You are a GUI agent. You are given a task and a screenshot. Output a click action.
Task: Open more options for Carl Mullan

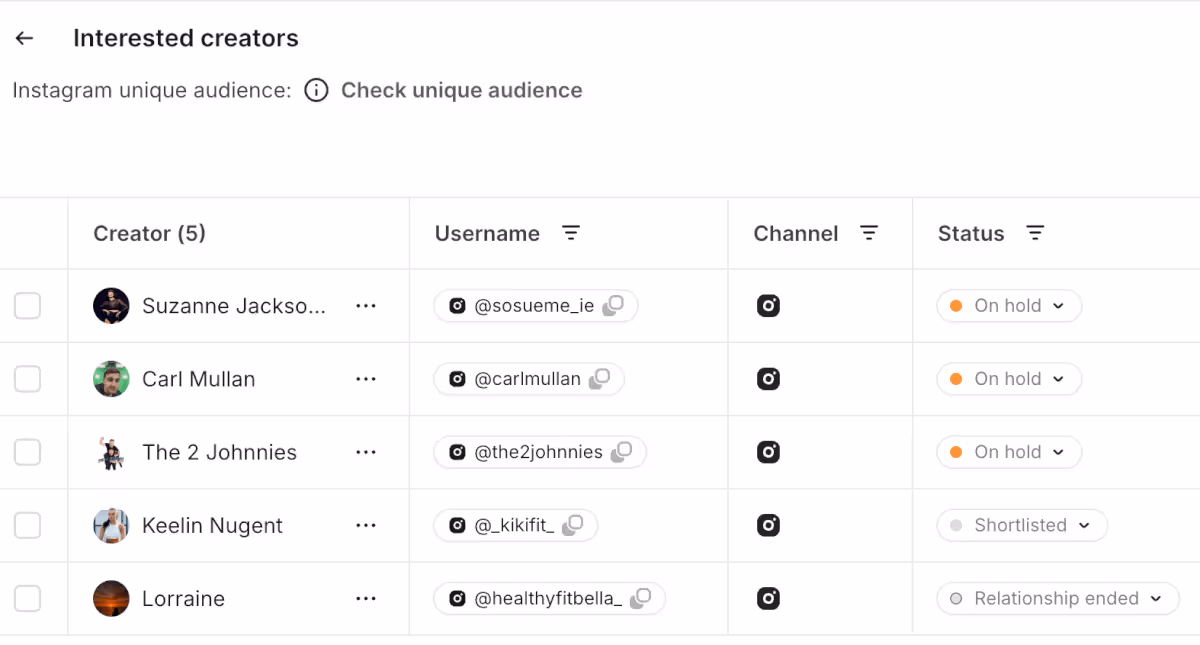click(x=366, y=379)
